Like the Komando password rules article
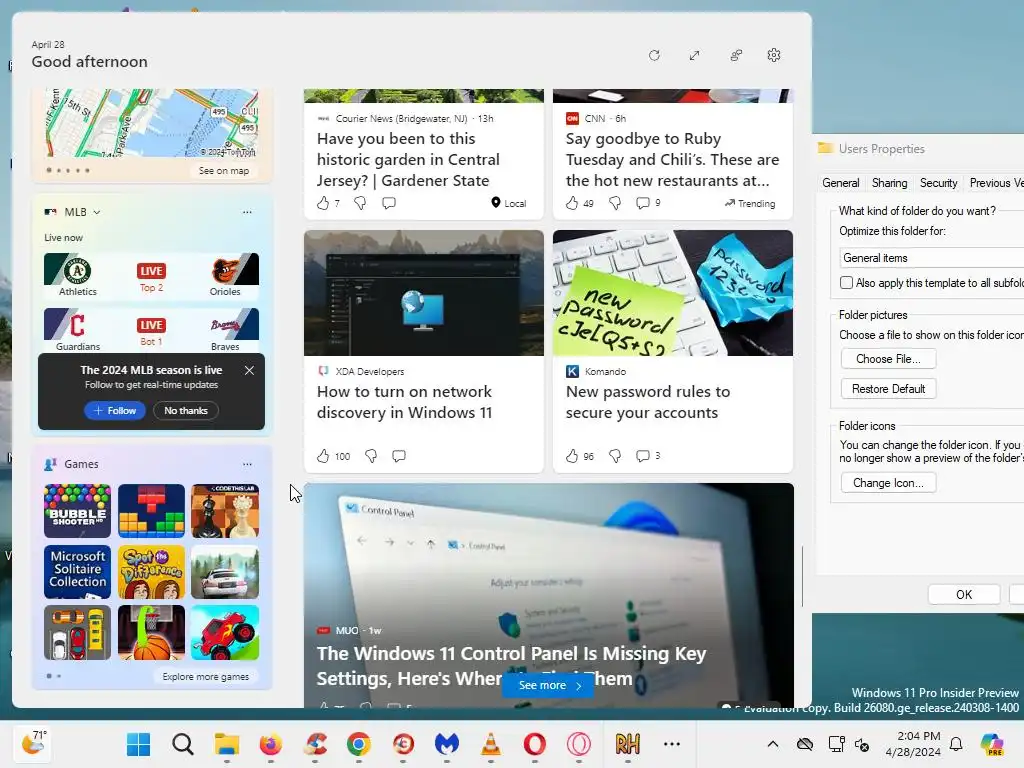1024x768 pixels. pos(572,456)
